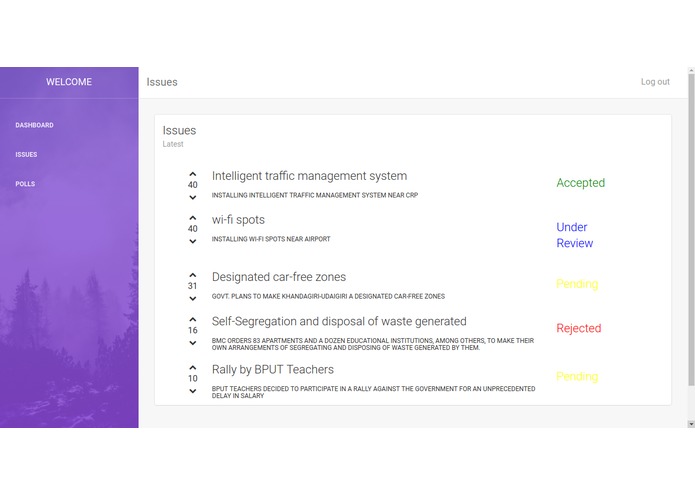Upvote the Designated car-free zones issue
The width and height of the screenshot is (695, 494).
click(x=192, y=276)
